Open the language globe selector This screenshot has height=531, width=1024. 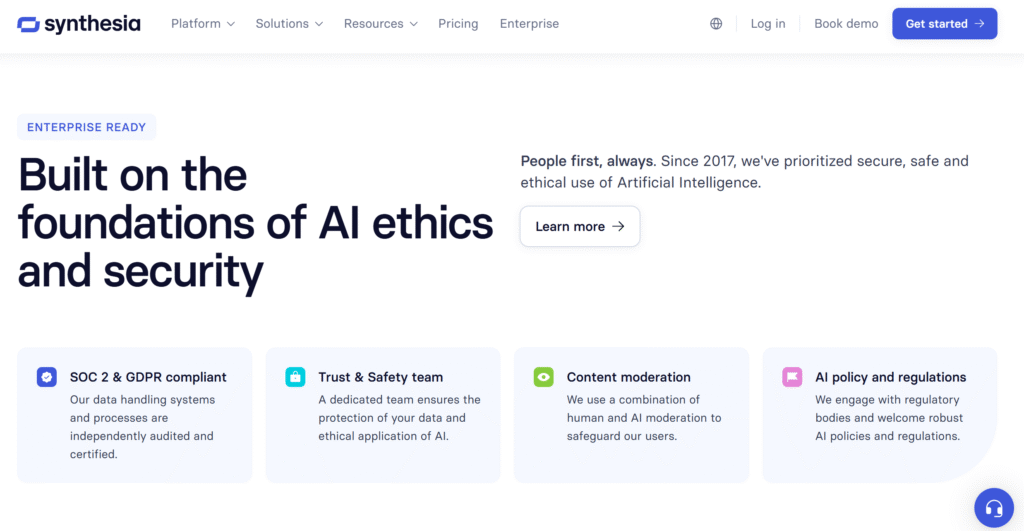pyautogui.click(x=716, y=24)
